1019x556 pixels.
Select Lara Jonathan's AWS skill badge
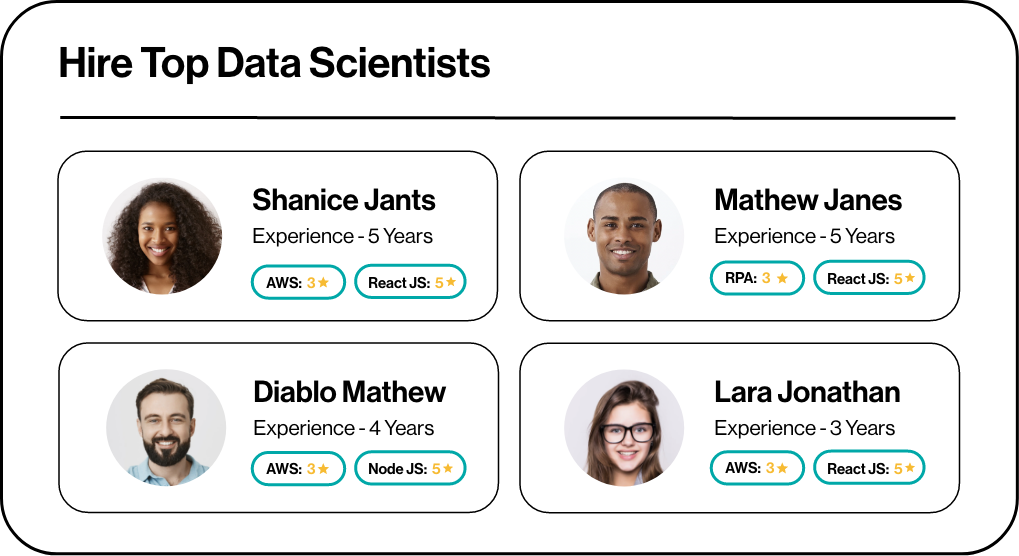757,467
